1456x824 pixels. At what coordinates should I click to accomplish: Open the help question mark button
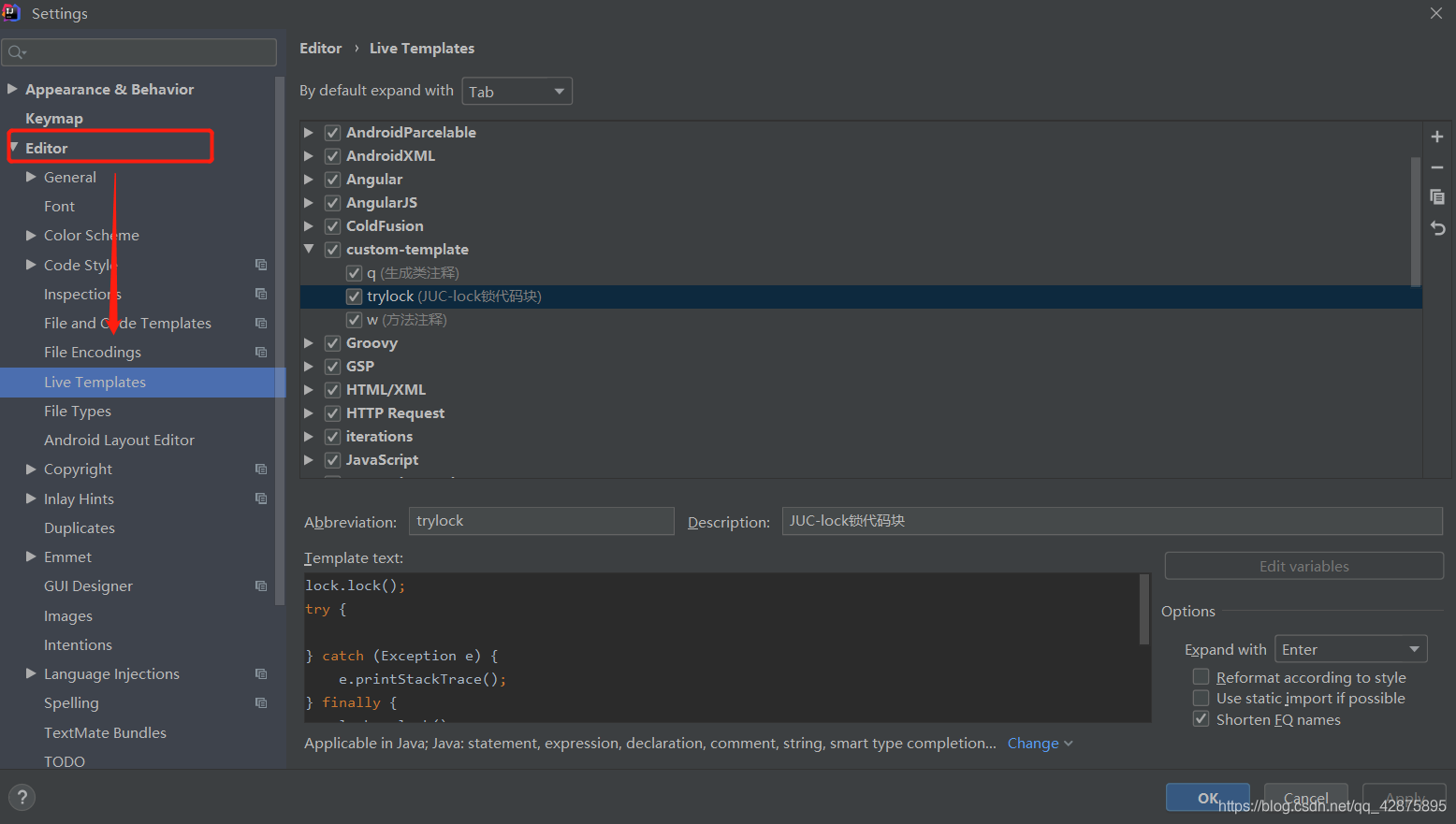22,798
